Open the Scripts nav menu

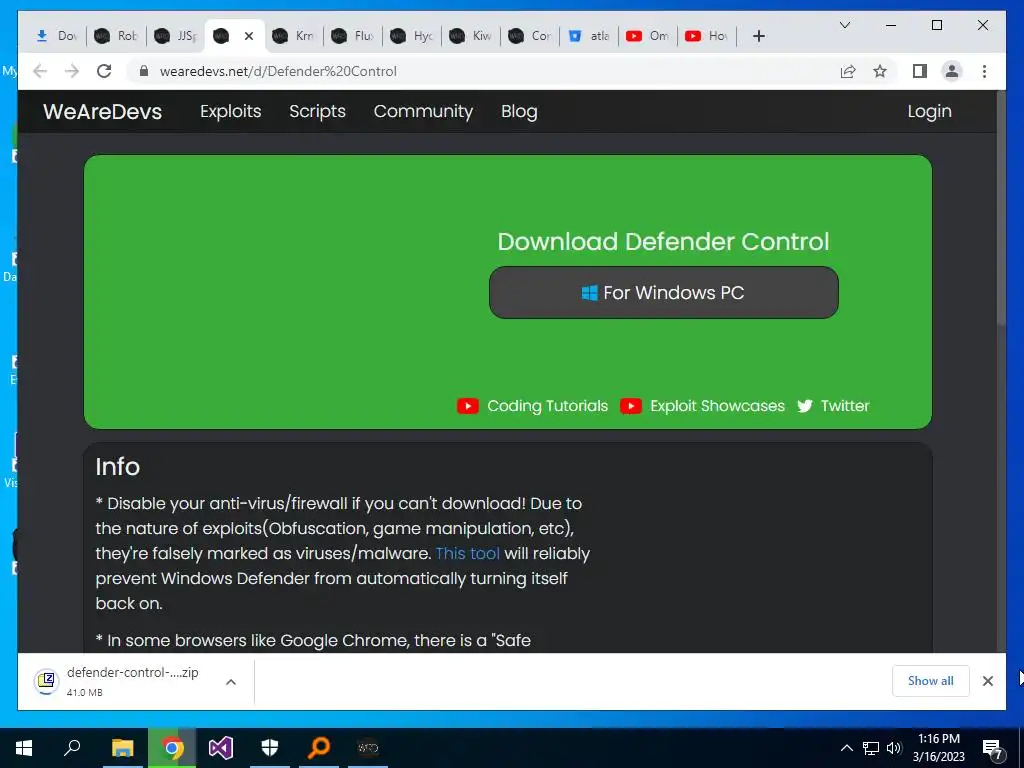(x=317, y=112)
